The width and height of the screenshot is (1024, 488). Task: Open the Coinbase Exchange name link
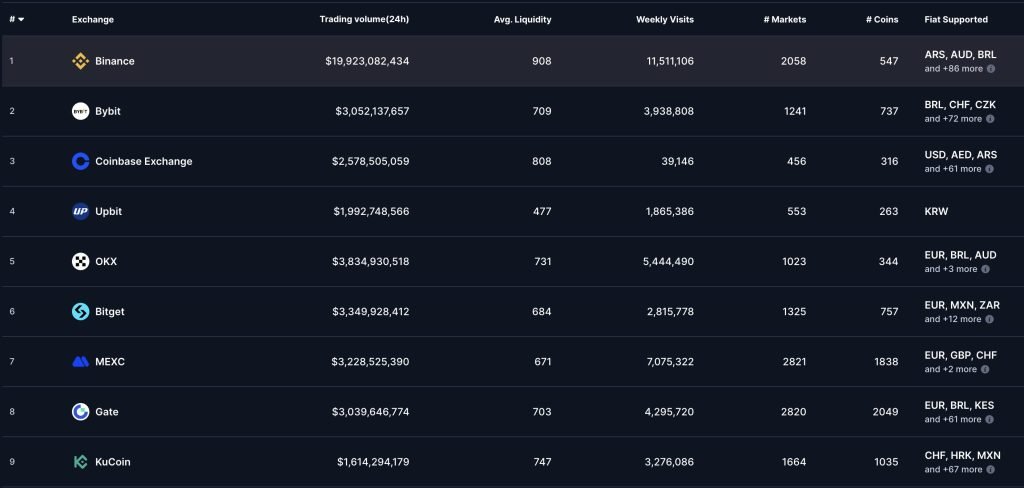143,161
